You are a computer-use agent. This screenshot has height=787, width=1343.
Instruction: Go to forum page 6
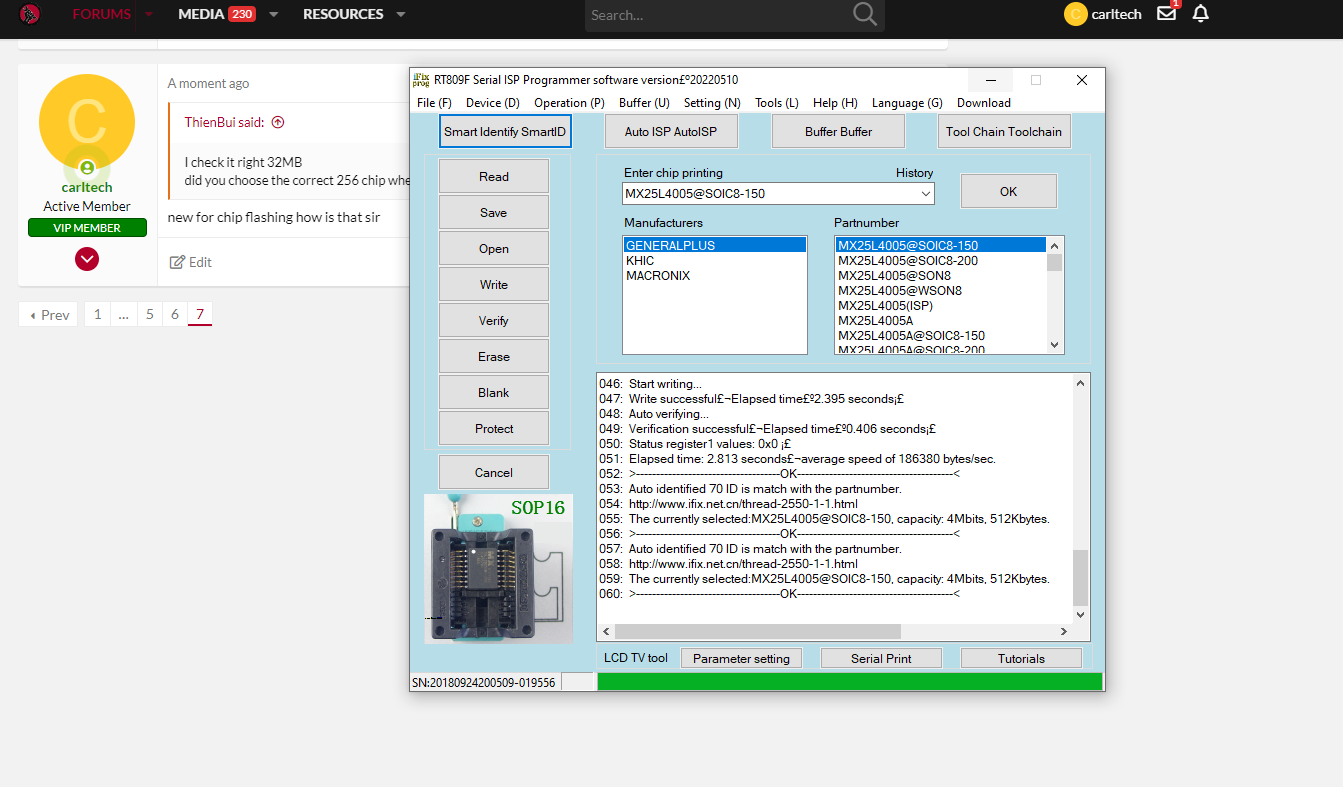pyautogui.click(x=174, y=314)
